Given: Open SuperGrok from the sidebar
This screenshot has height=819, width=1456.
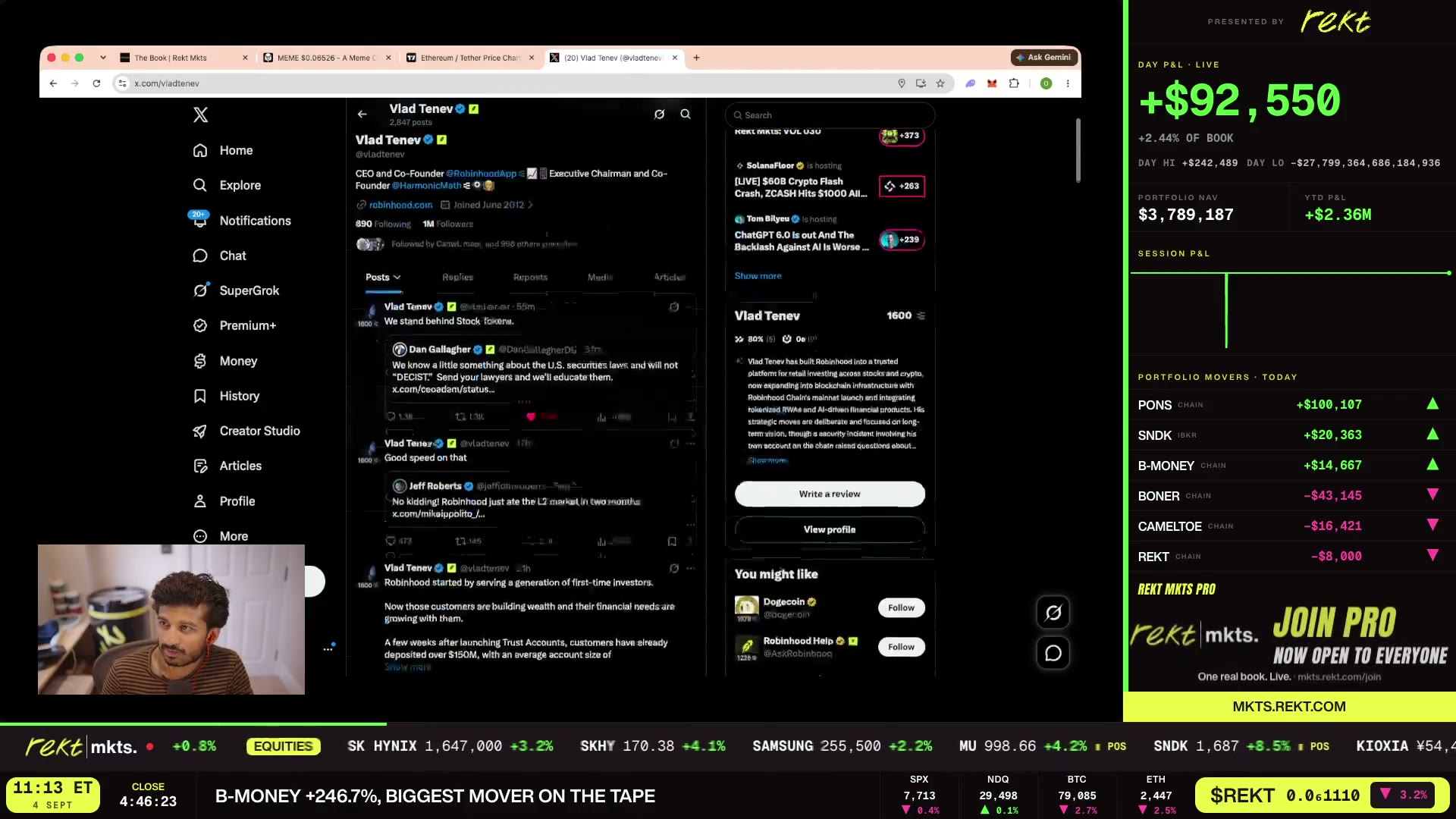Looking at the screenshot, I should point(235,290).
